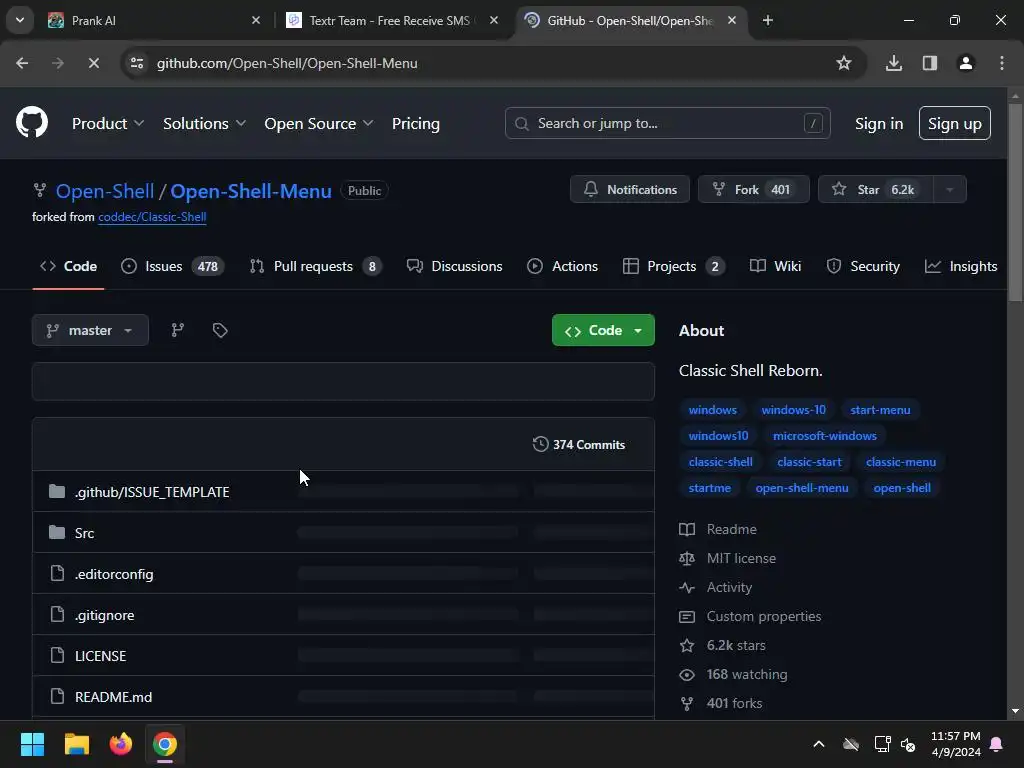Click the Sign in link
1024x768 pixels.
coord(879,123)
